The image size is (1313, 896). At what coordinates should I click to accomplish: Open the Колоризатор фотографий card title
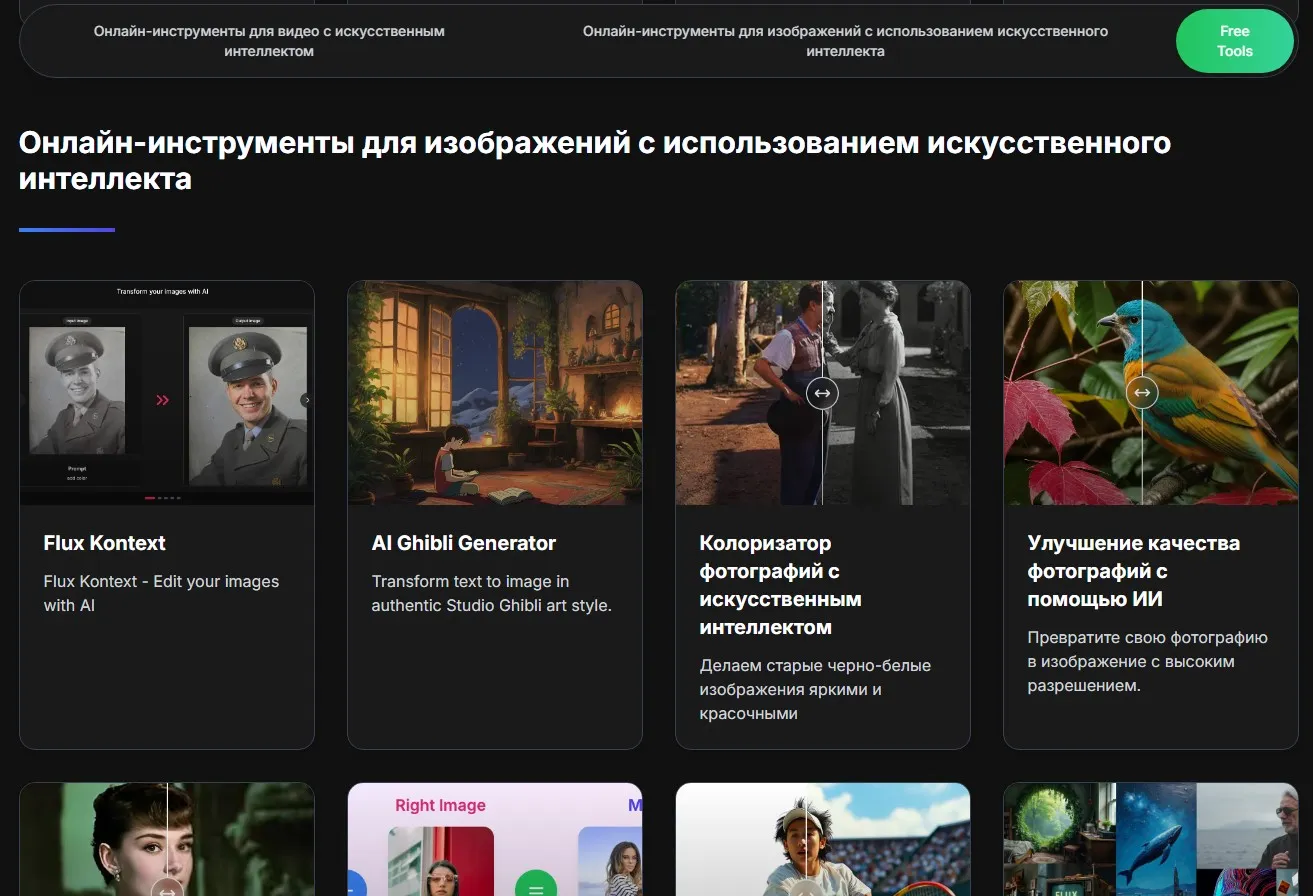click(780, 585)
